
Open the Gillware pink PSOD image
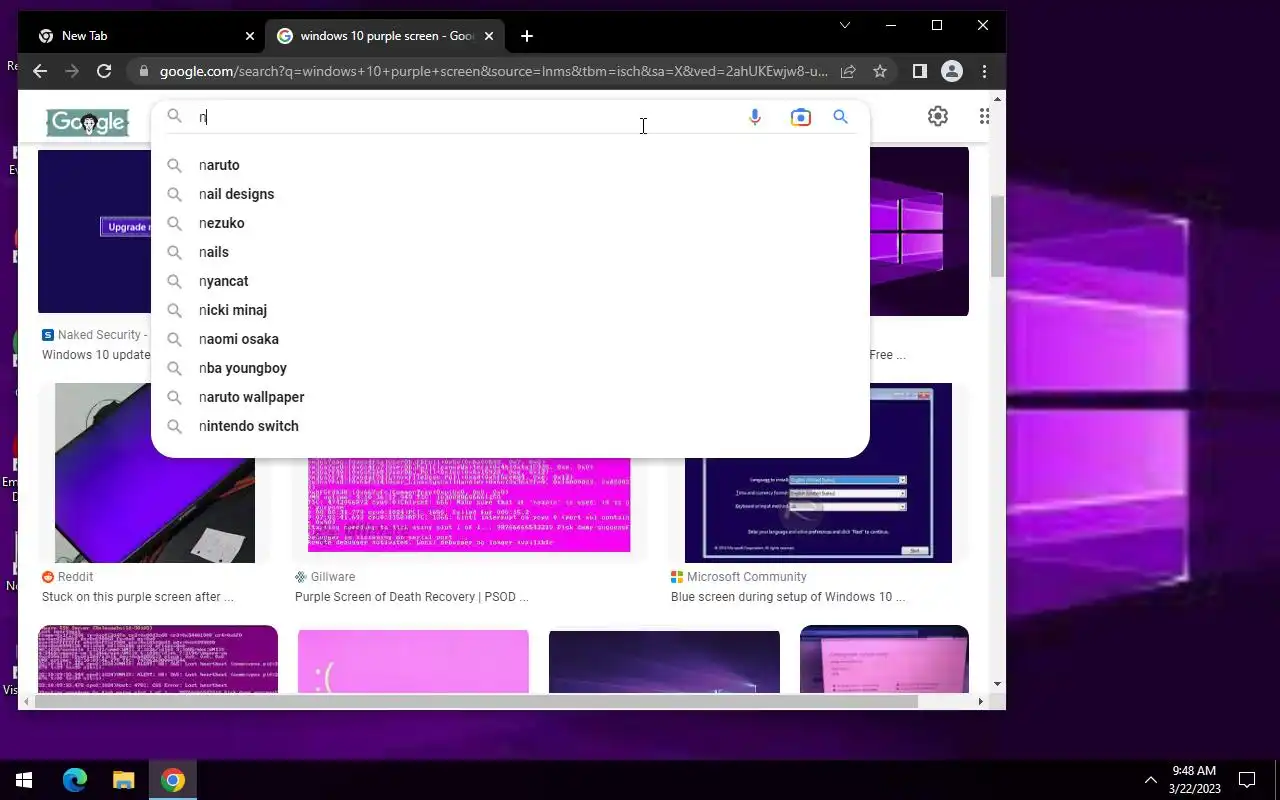[x=469, y=505]
